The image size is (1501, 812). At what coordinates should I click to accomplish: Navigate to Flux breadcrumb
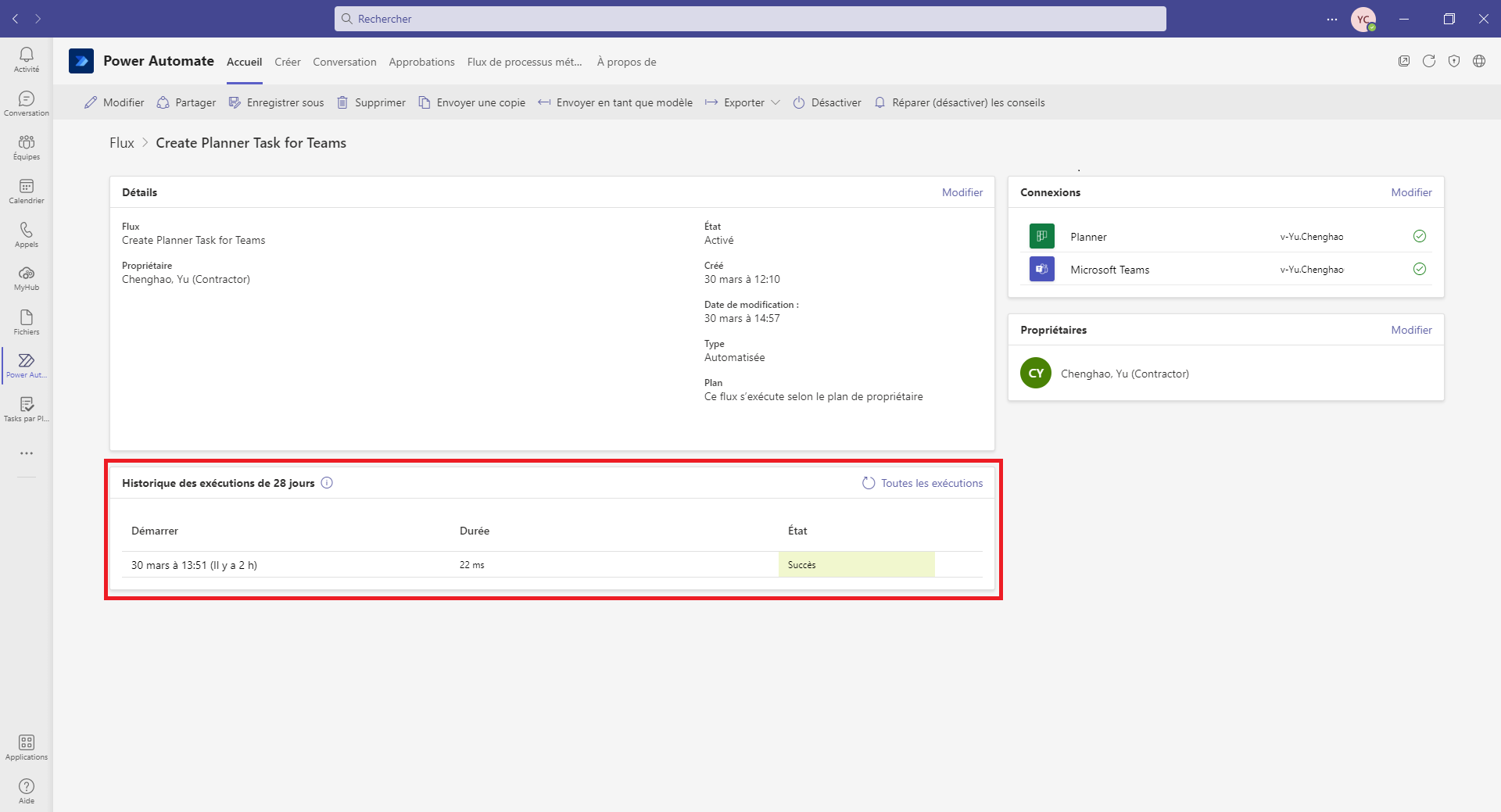click(122, 143)
